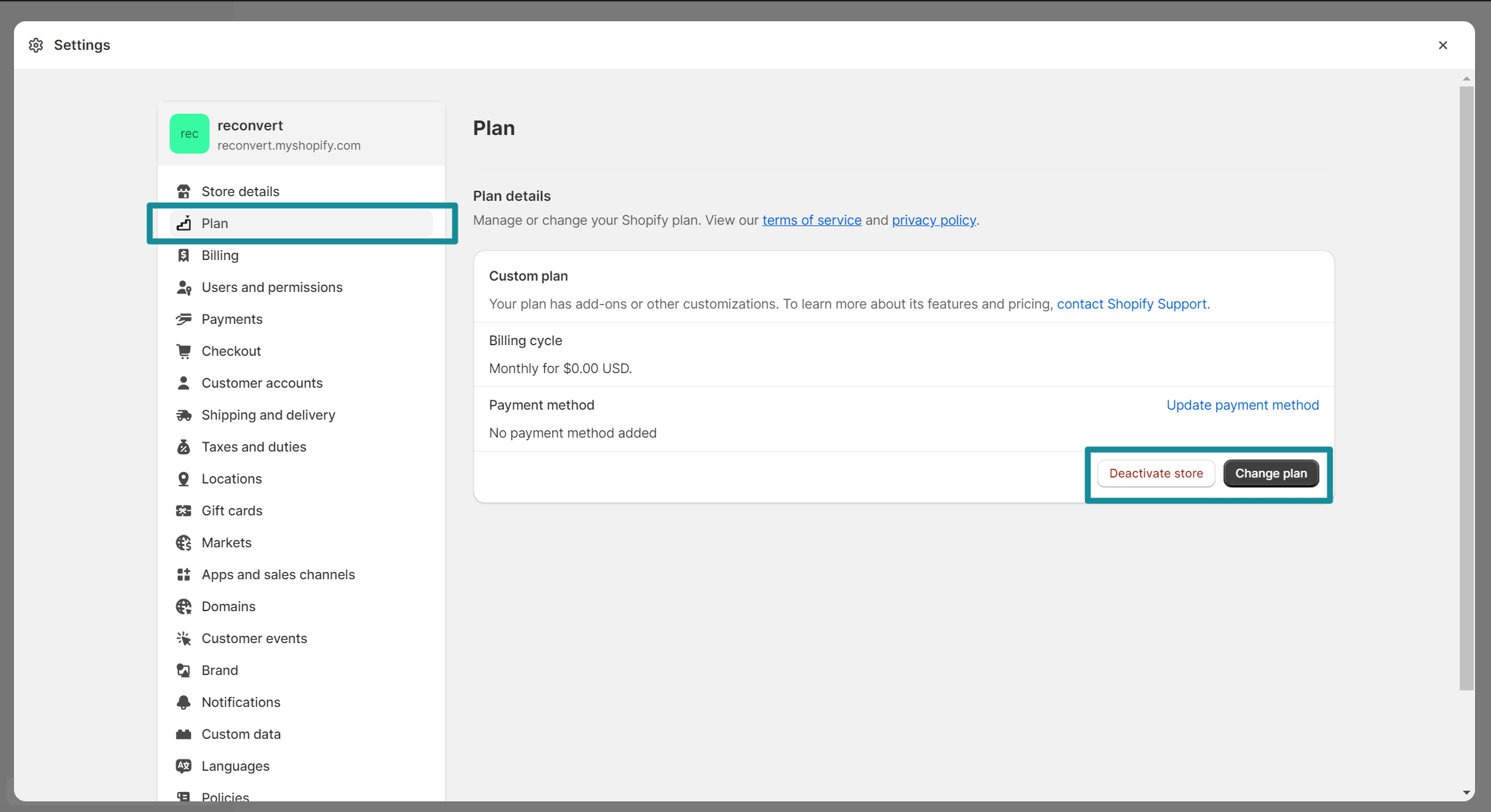The image size is (1491, 812).
Task: Click the Gift cards icon
Action: click(x=184, y=510)
